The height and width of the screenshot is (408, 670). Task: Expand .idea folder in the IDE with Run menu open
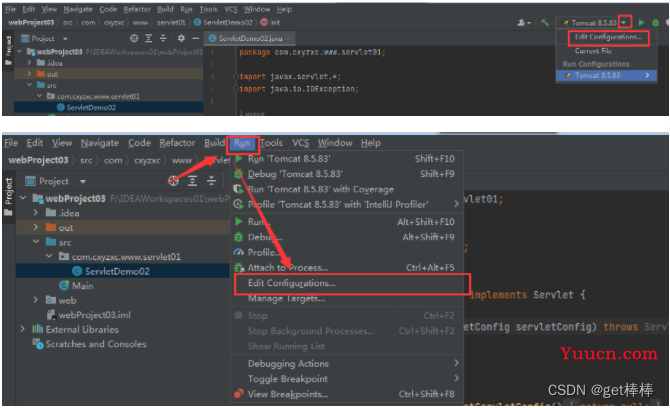tap(36, 213)
